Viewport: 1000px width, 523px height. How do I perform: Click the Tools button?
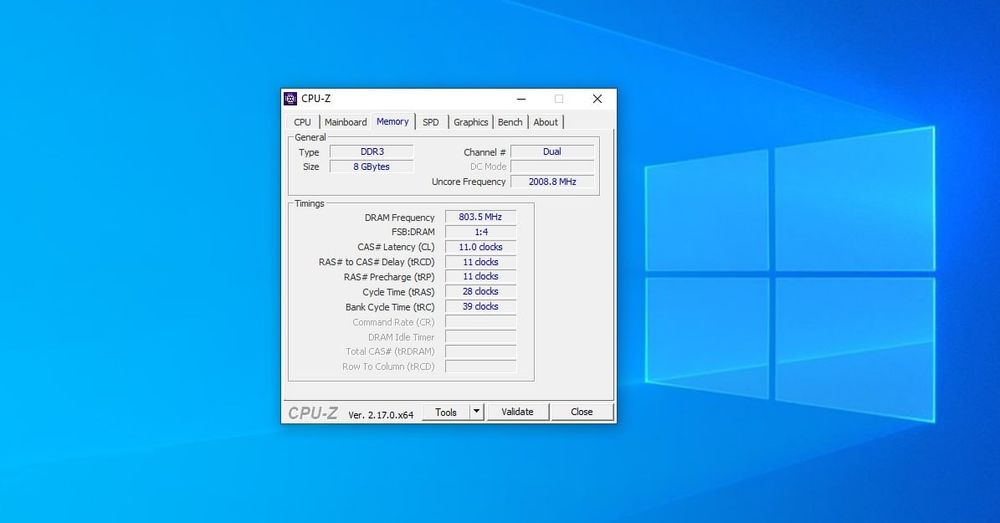click(446, 412)
